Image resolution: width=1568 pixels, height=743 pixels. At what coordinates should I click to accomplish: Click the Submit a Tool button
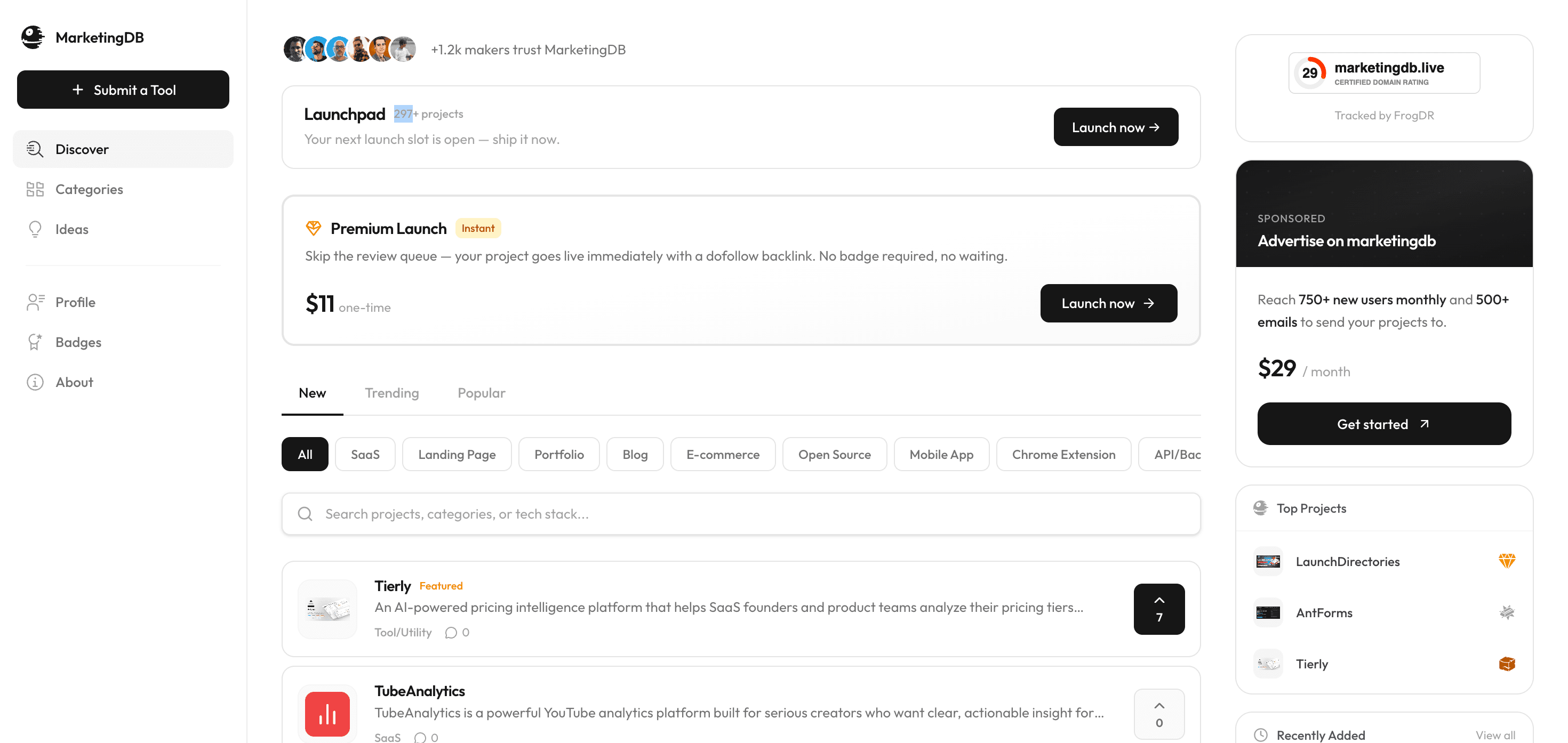(x=123, y=90)
